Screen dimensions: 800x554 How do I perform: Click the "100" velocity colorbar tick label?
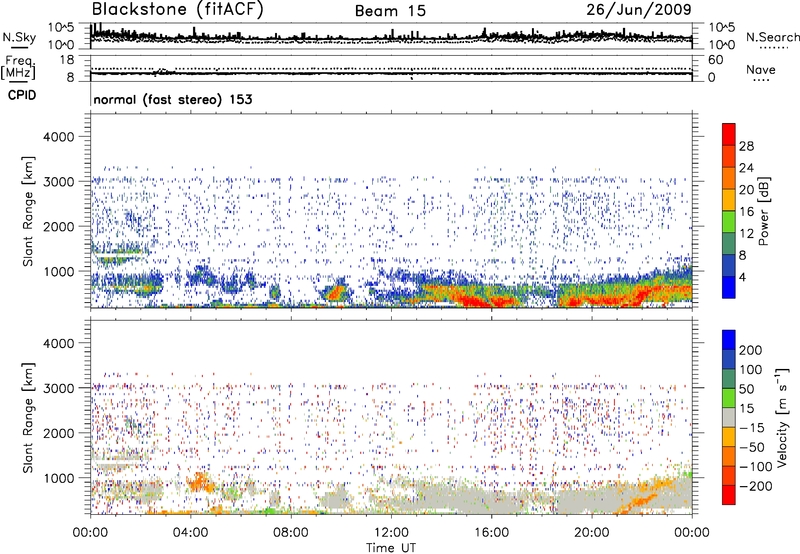pyautogui.click(x=751, y=369)
